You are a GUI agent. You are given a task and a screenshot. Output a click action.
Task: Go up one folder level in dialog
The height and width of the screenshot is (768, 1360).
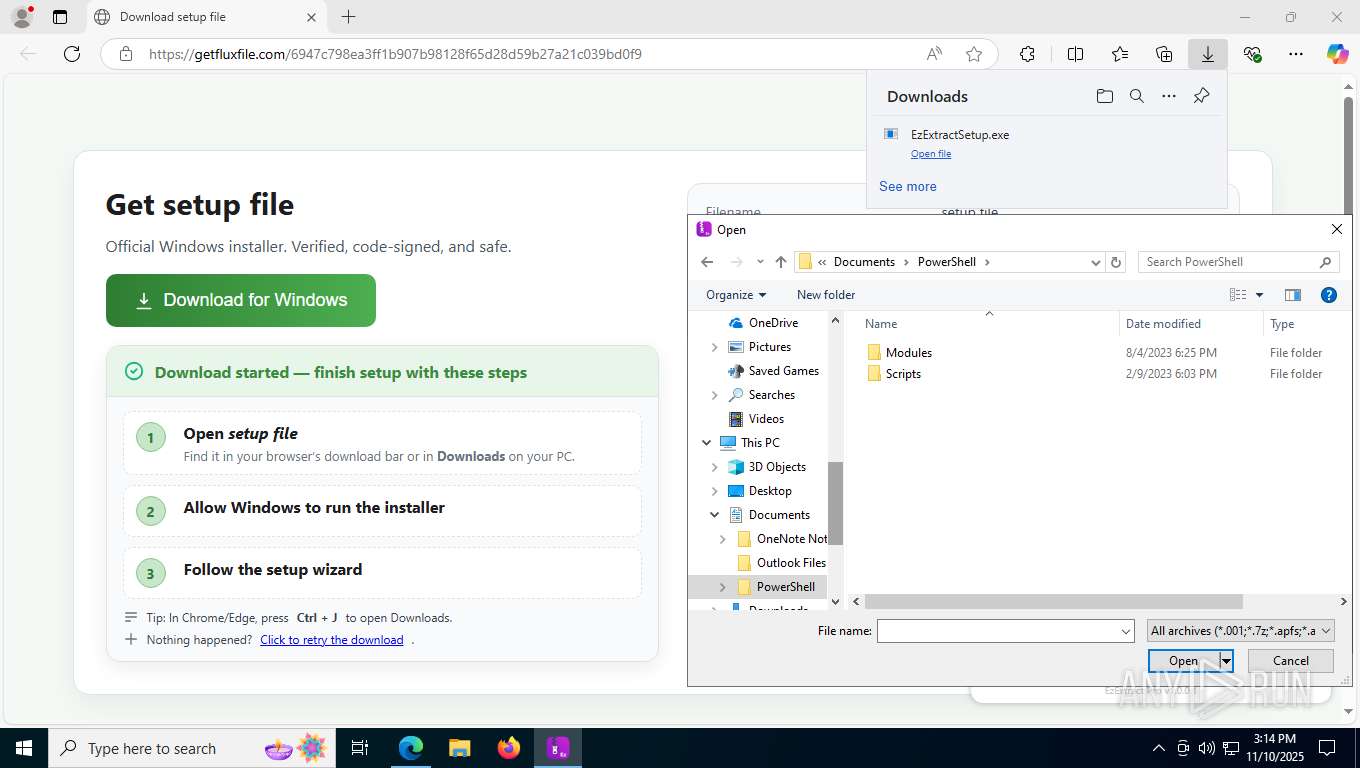pyautogui.click(x=781, y=262)
